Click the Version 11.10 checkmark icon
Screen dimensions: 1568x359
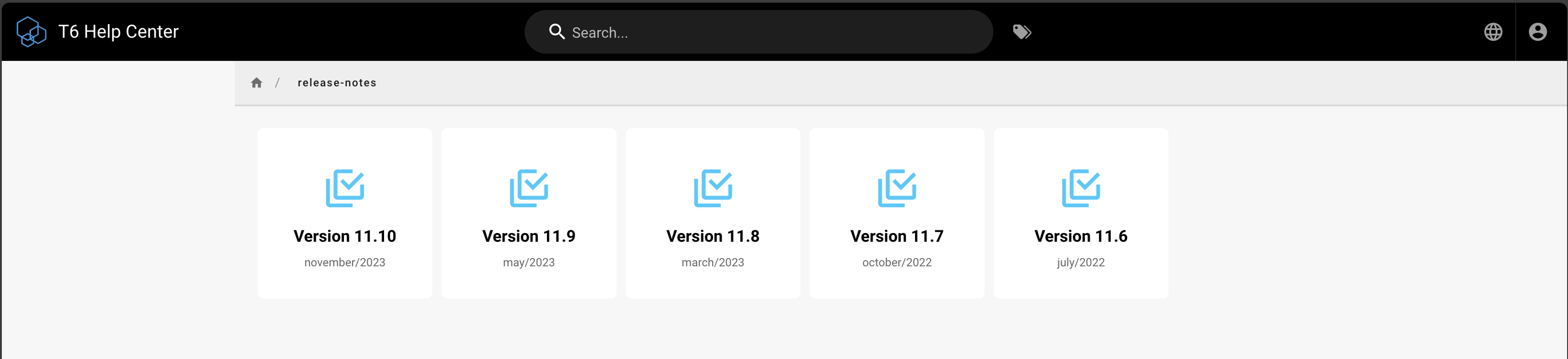tap(344, 188)
